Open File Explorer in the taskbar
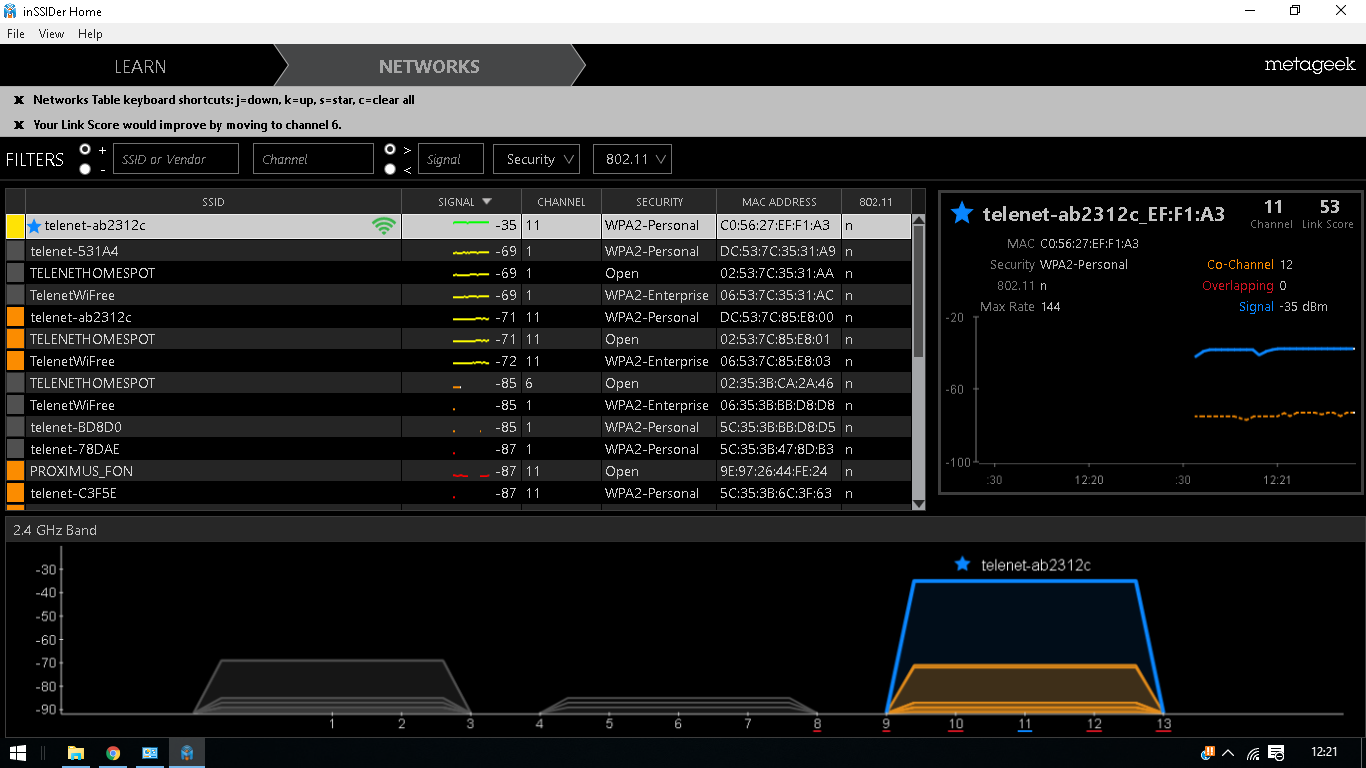Screen dimensions: 1366x768 (x=76, y=753)
